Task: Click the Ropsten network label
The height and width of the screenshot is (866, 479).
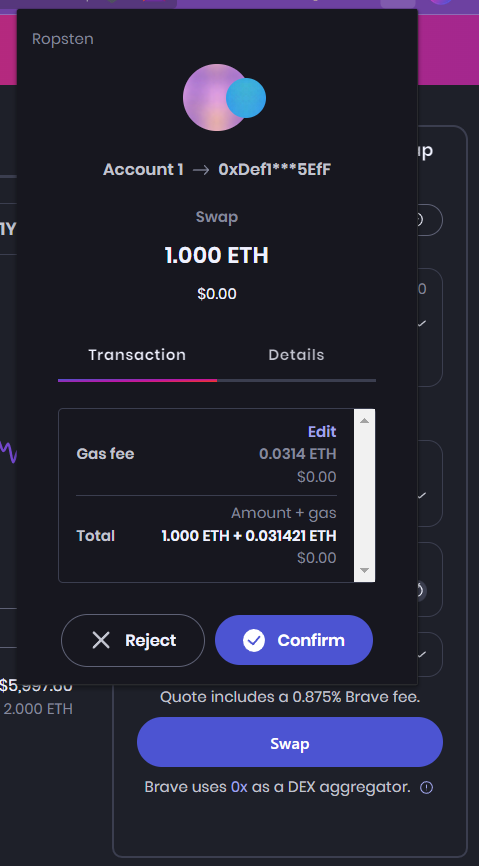Action: tap(63, 39)
